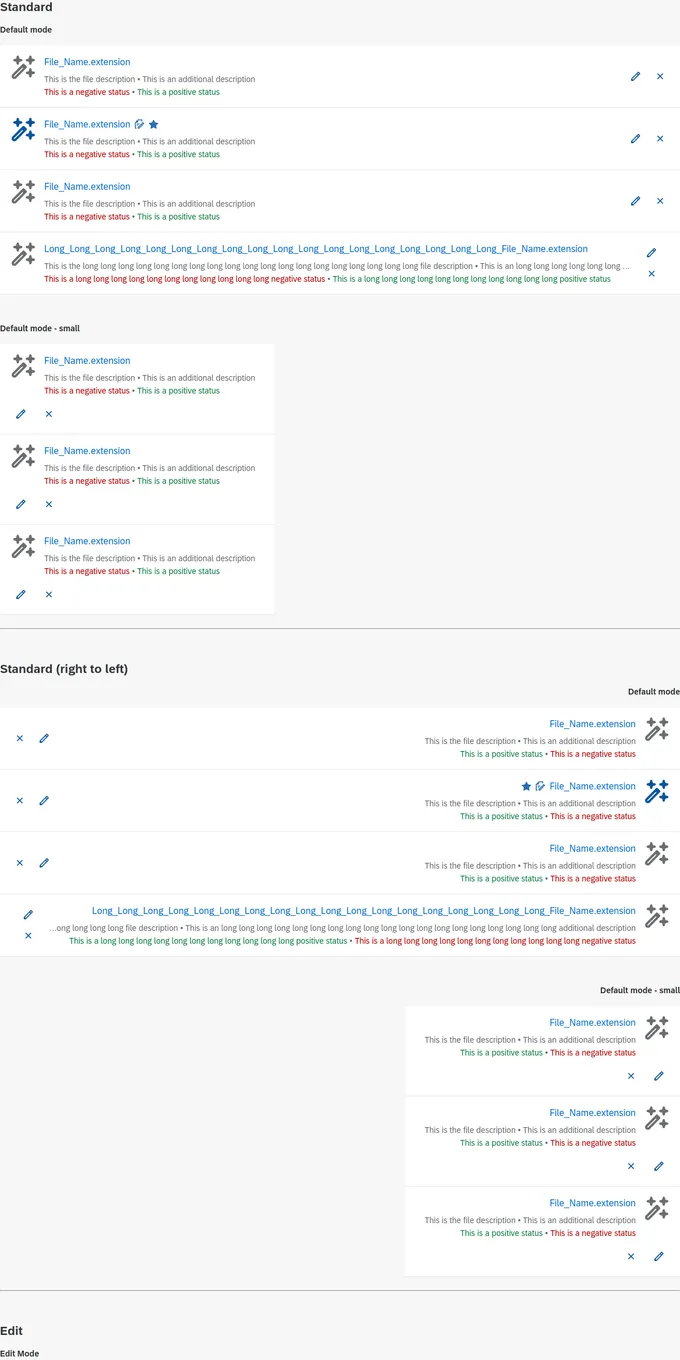Screen dimensions: 680x1360
Task: Open long file name link in left-to-right list
Action: (316, 249)
